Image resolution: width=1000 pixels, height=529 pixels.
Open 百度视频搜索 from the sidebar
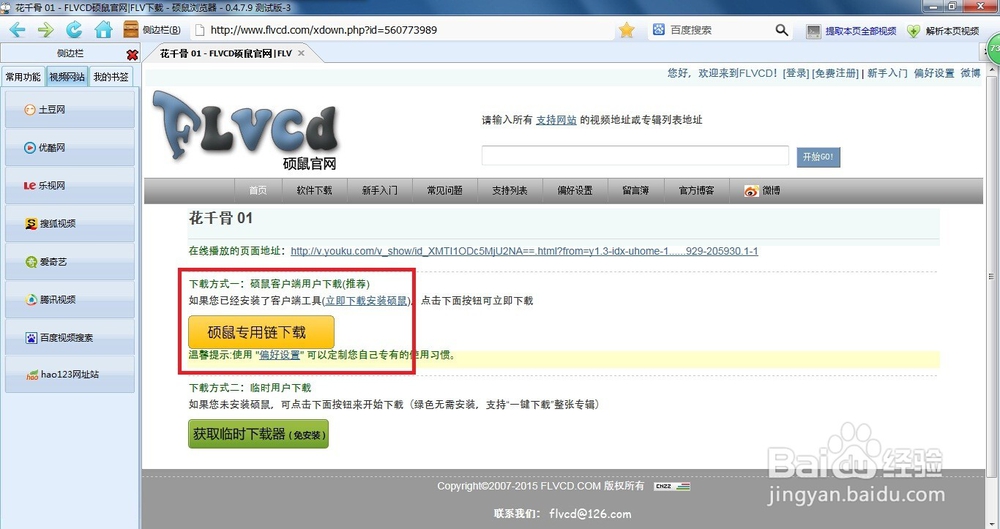point(70,337)
